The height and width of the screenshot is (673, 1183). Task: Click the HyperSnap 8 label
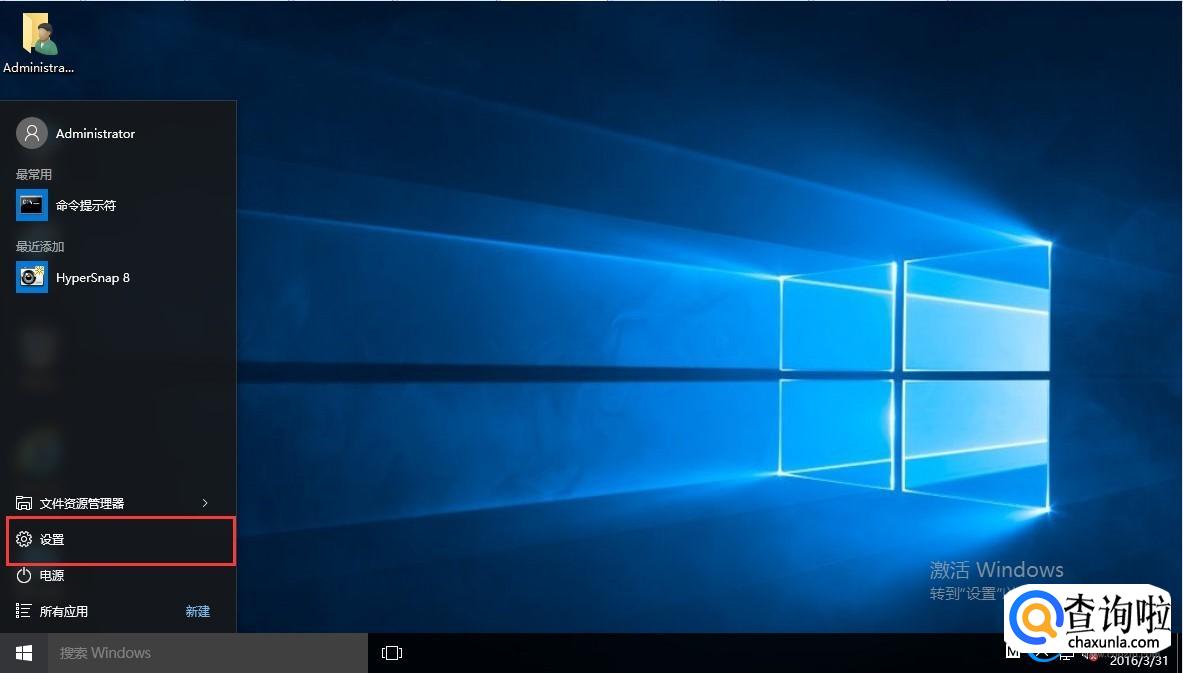[x=93, y=278]
